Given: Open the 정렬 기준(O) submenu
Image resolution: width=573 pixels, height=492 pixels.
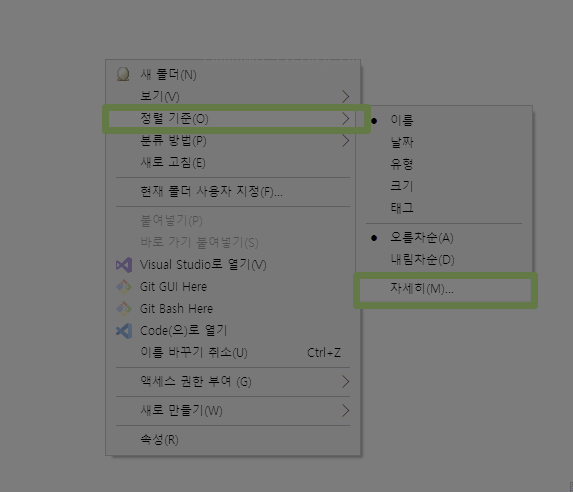Looking at the screenshot, I should (233, 118).
